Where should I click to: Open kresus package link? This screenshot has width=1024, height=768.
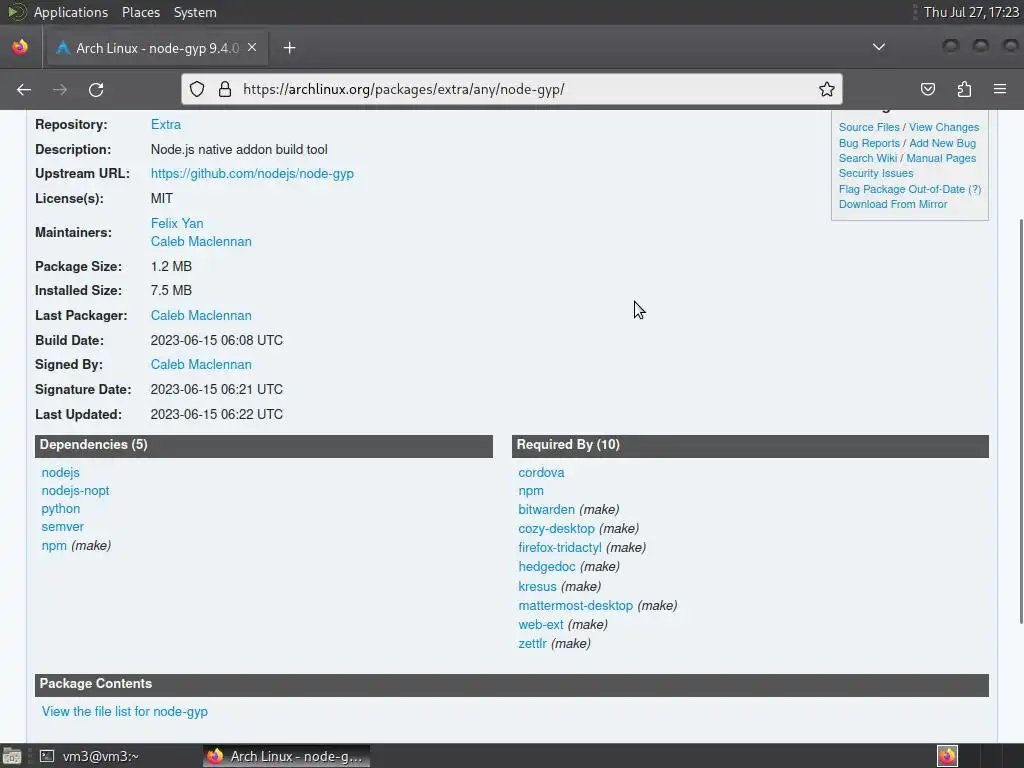[537, 586]
